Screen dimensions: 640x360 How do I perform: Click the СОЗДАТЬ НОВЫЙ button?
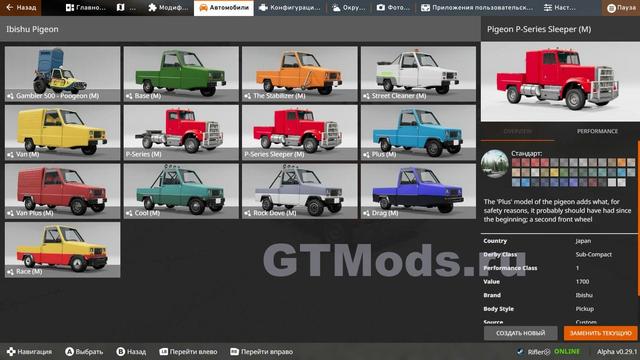(520, 333)
